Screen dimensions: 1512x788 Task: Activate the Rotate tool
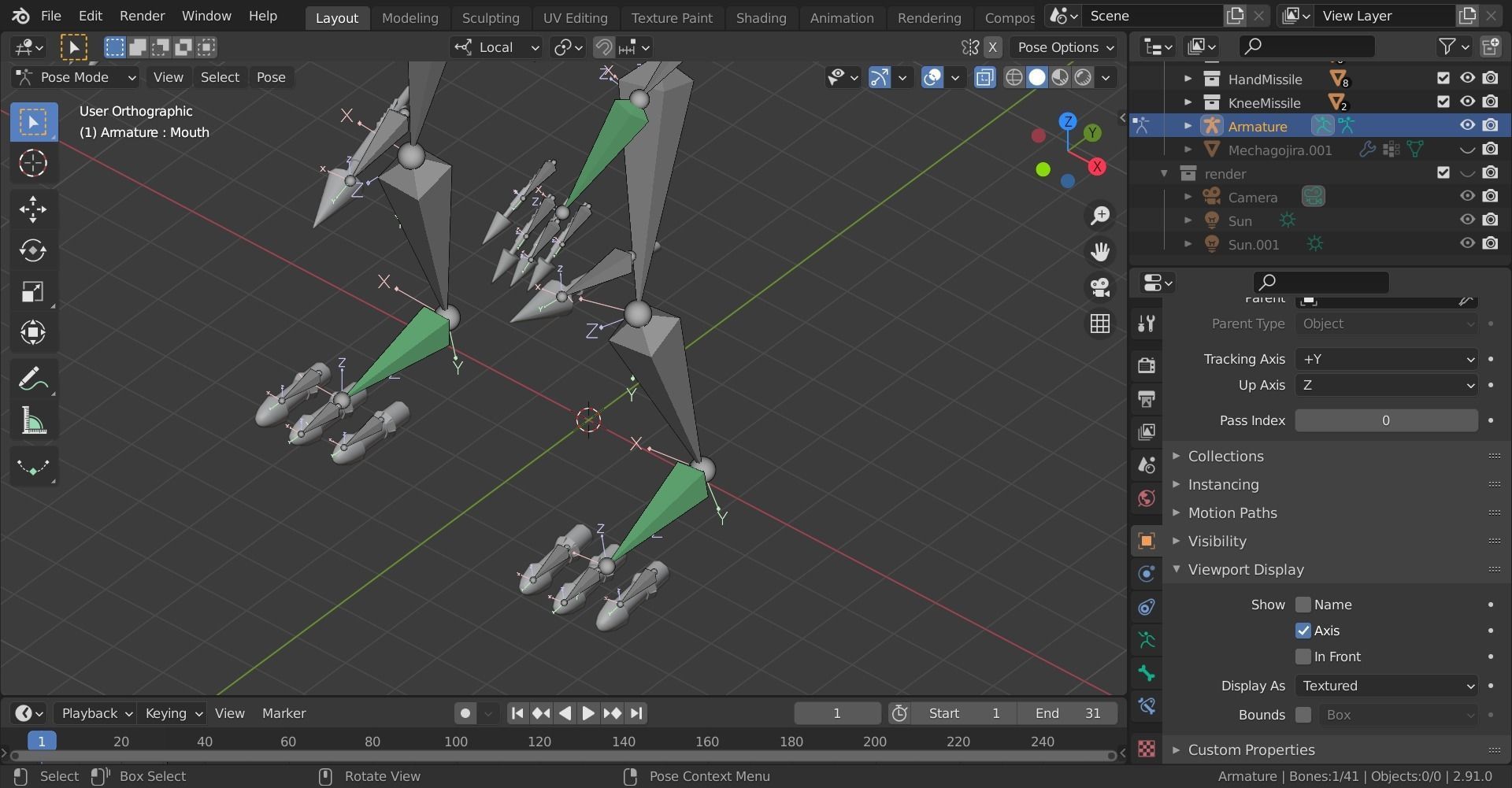pyautogui.click(x=33, y=250)
